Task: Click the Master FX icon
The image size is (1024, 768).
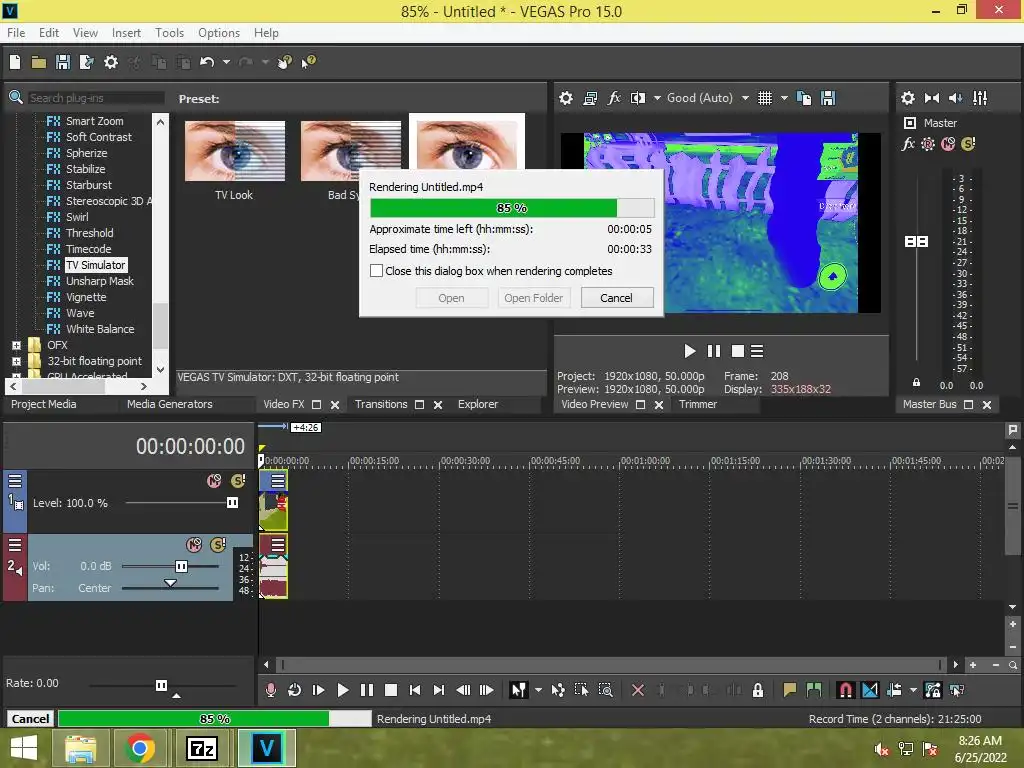Action: pos(908,144)
